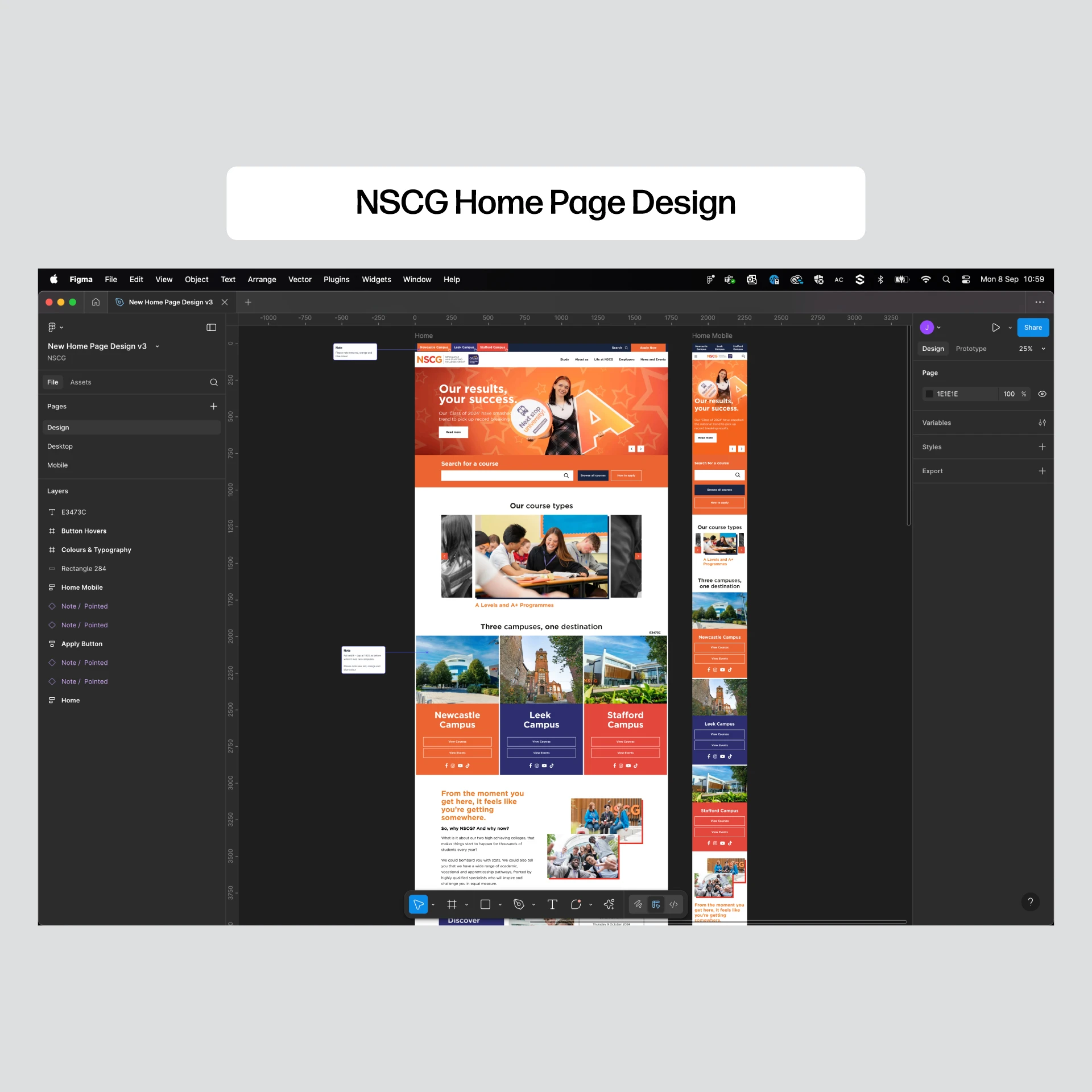This screenshot has width=1092, height=1092.
Task: Open macOS Control Center icon
Action: [966, 279]
